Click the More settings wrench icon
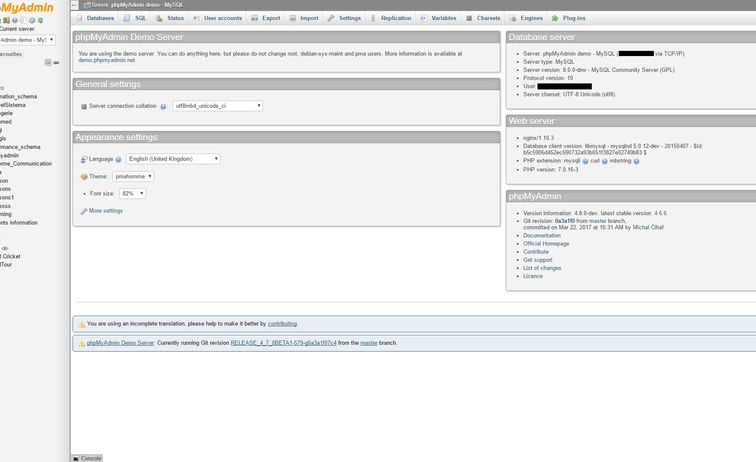 84,211
